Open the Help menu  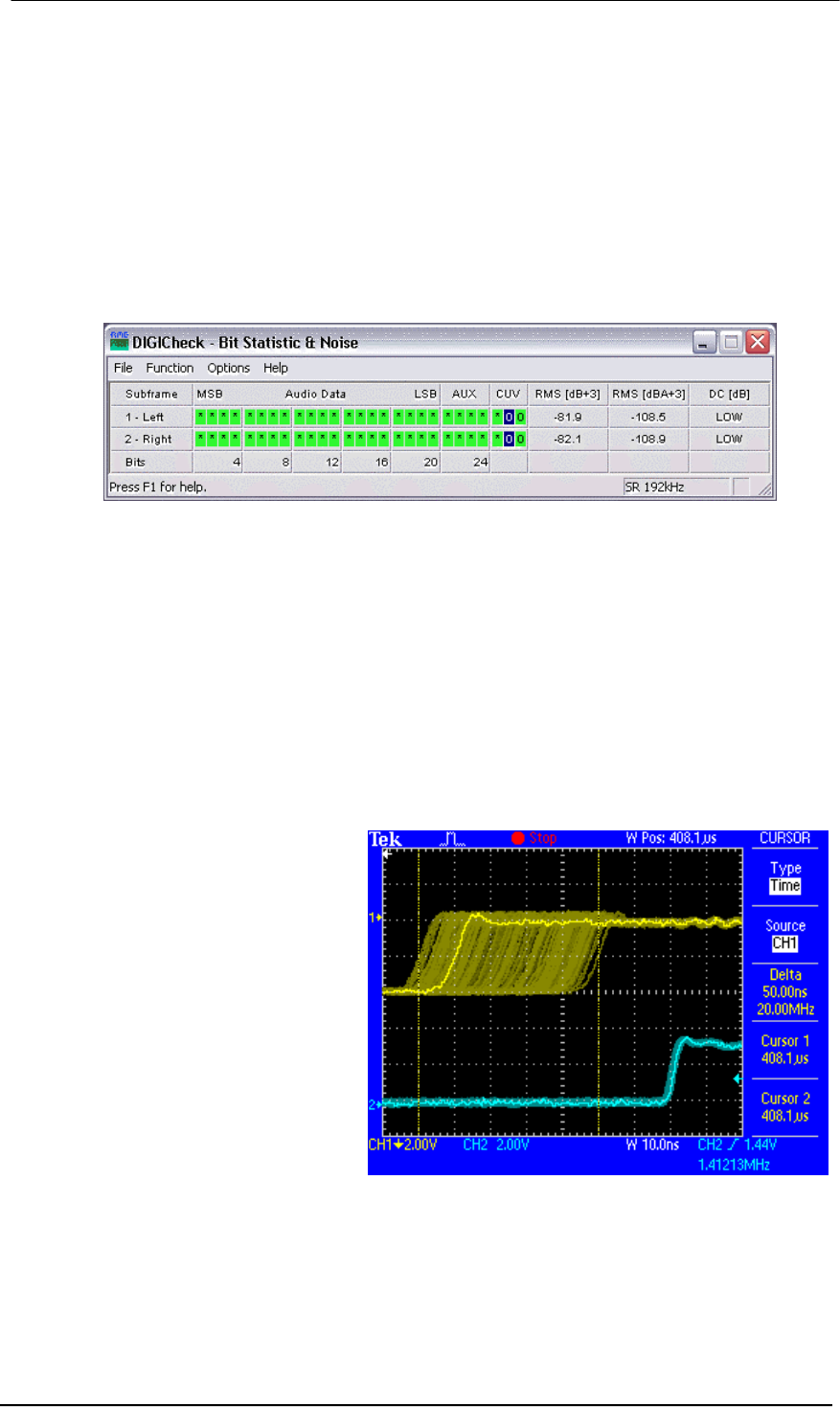pos(276,368)
